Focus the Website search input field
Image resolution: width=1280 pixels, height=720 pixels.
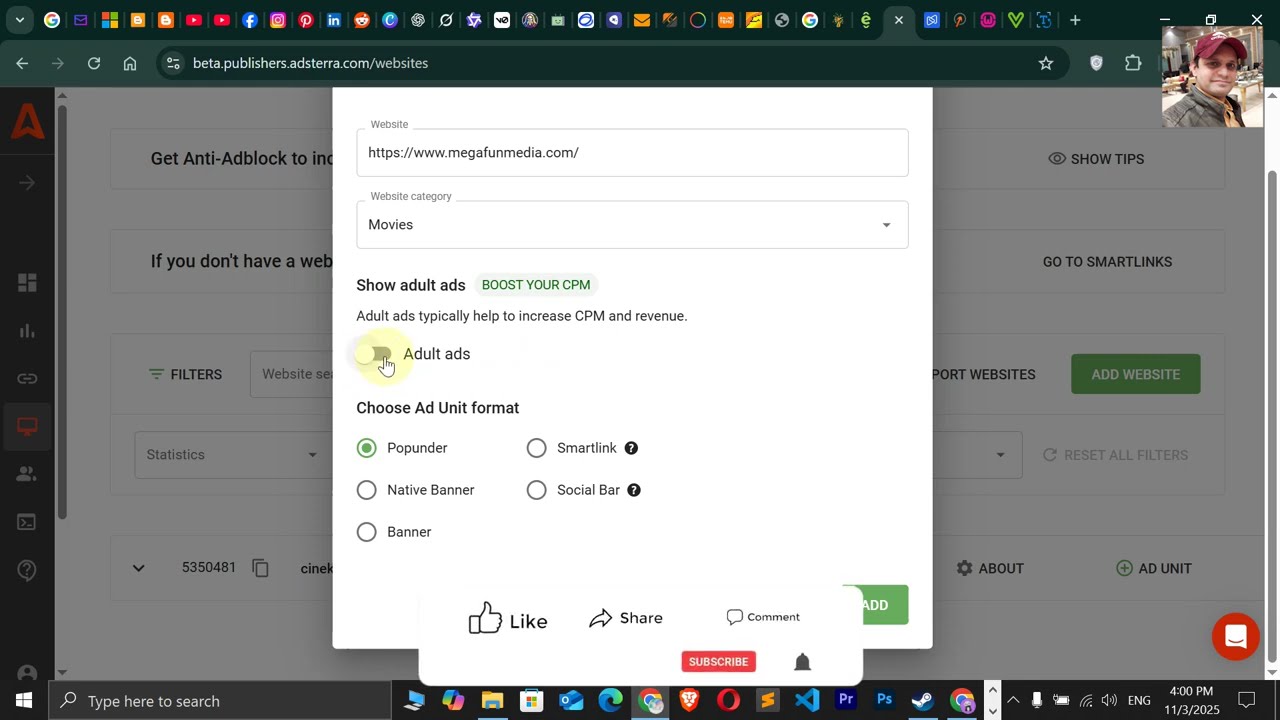point(292,374)
